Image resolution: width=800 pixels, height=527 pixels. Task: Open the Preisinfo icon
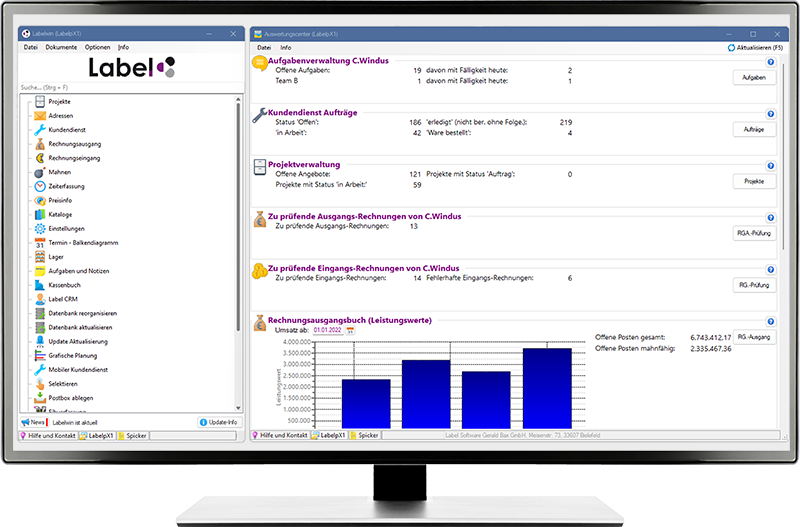coord(40,200)
